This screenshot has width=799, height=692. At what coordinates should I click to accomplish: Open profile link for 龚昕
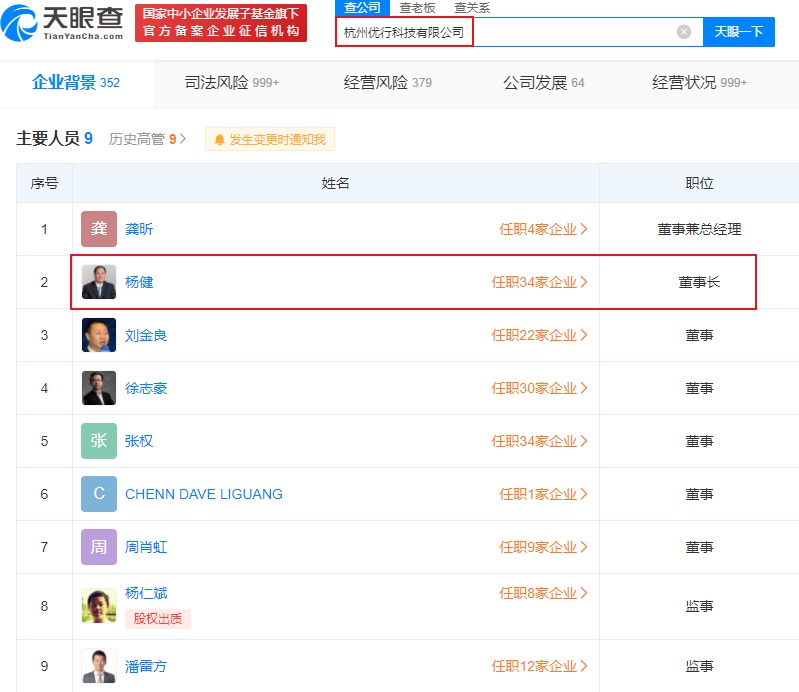coord(139,229)
